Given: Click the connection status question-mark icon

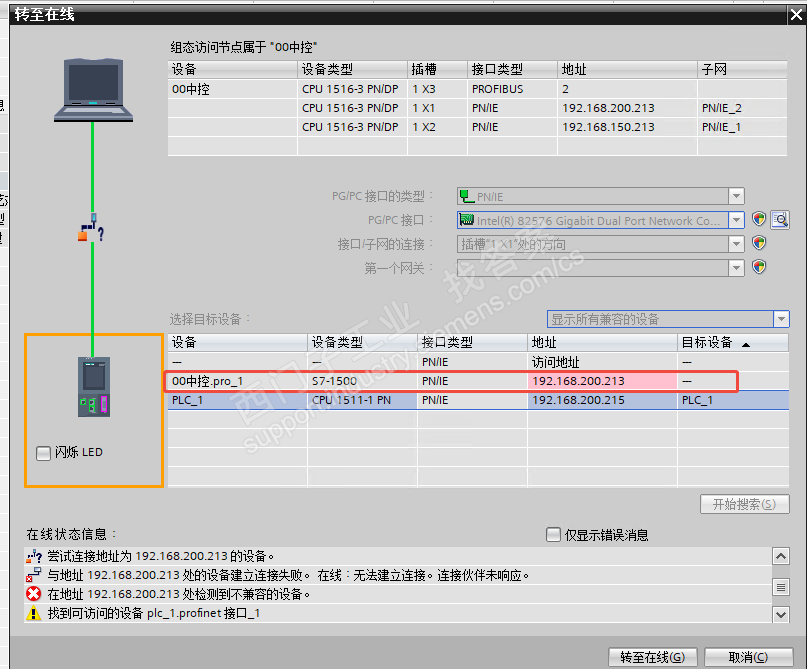Looking at the screenshot, I should [x=92, y=228].
